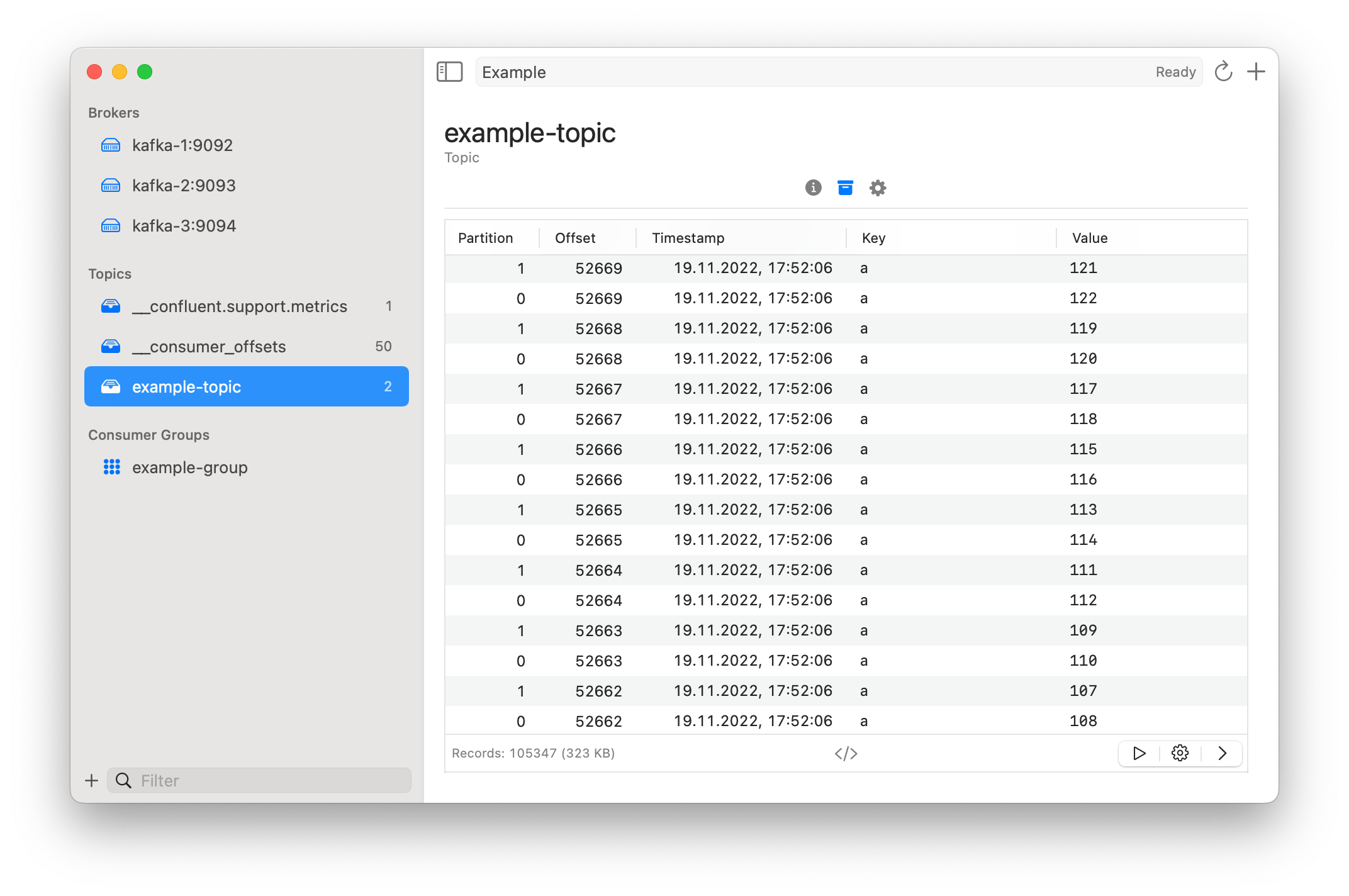Click inside the Filter input field
Viewport: 1349px width, 896px height.
pos(259,780)
